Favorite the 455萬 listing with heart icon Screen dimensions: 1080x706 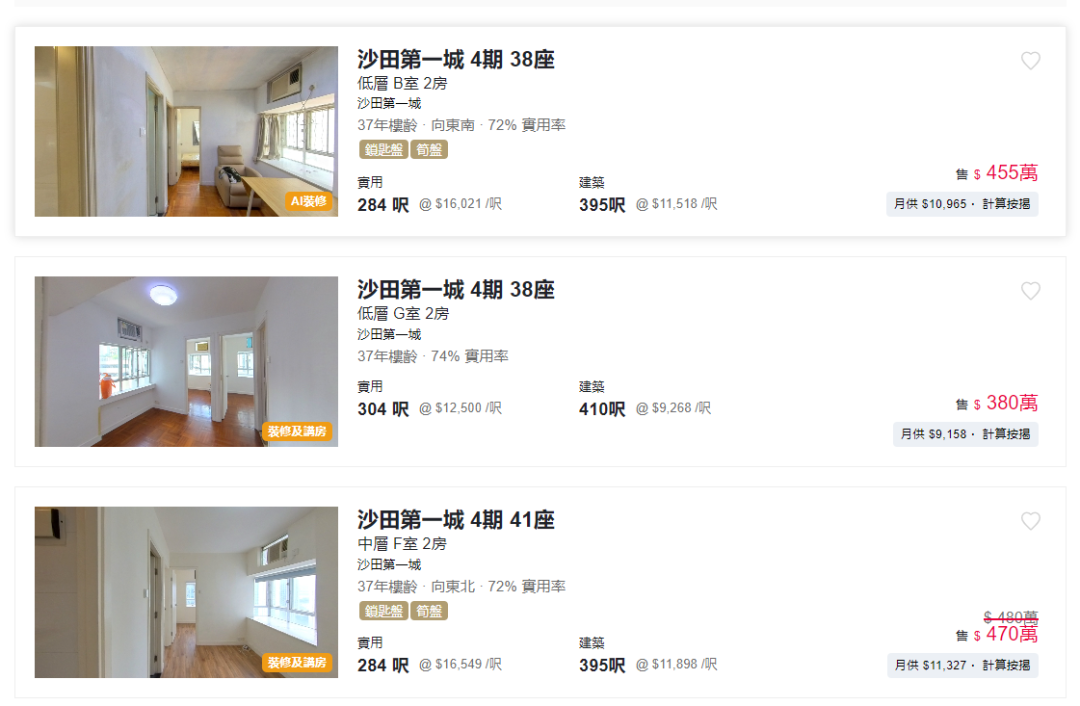click(x=1030, y=61)
